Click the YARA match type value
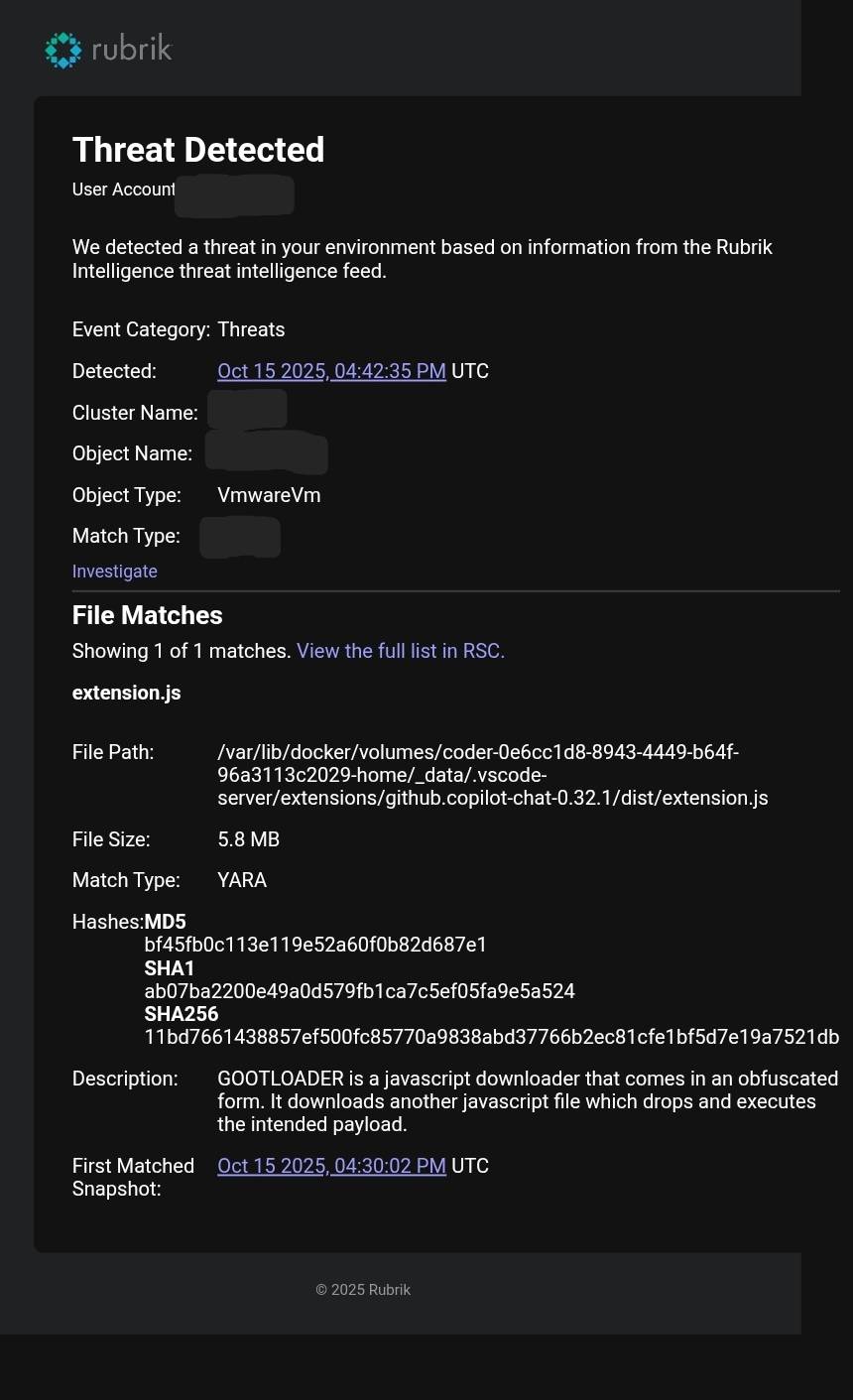This screenshot has height=1400, width=853. tap(242, 880)
